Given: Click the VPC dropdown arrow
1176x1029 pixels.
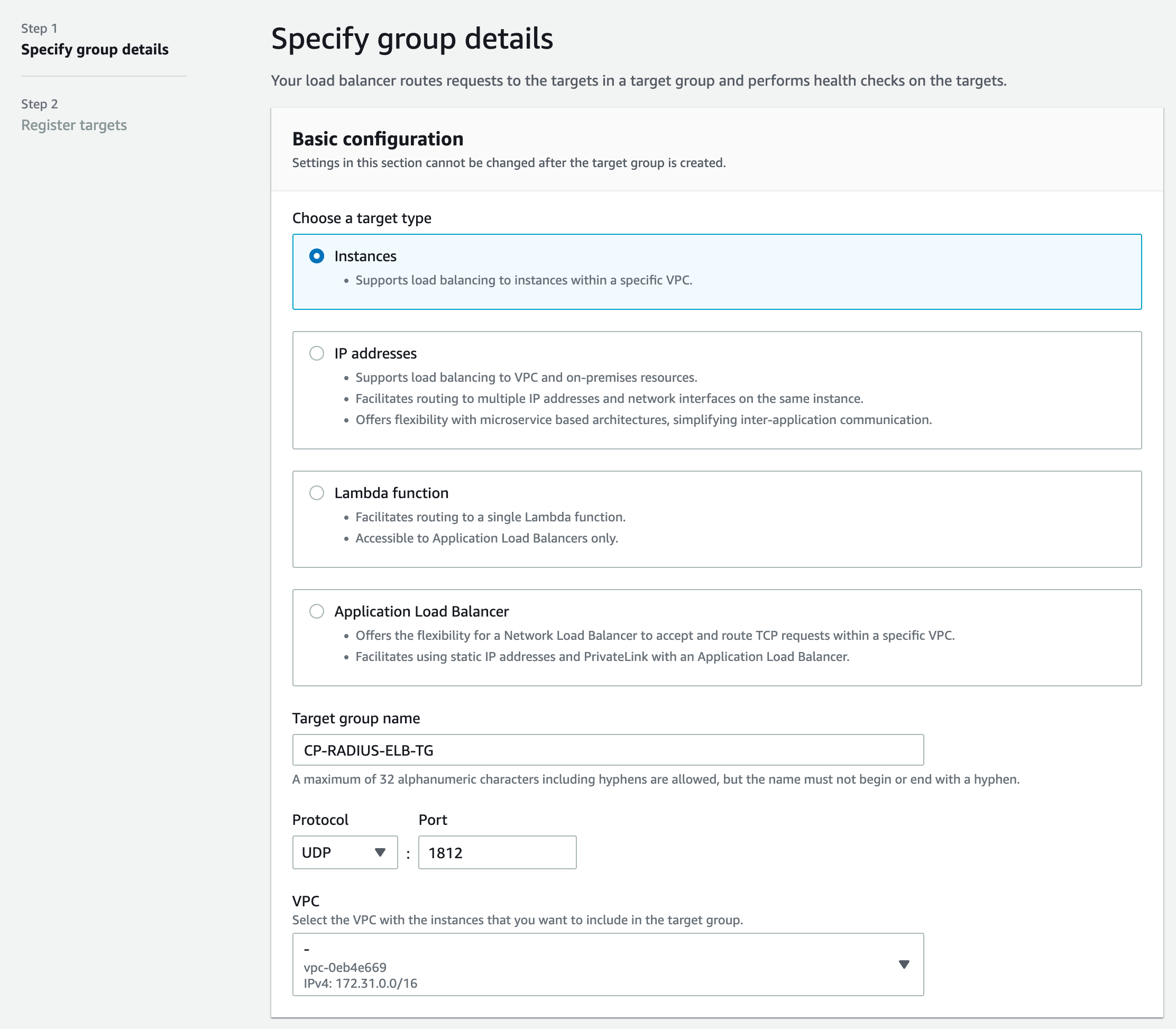Looking at the screenshot, I should click(x=904, y=964).
